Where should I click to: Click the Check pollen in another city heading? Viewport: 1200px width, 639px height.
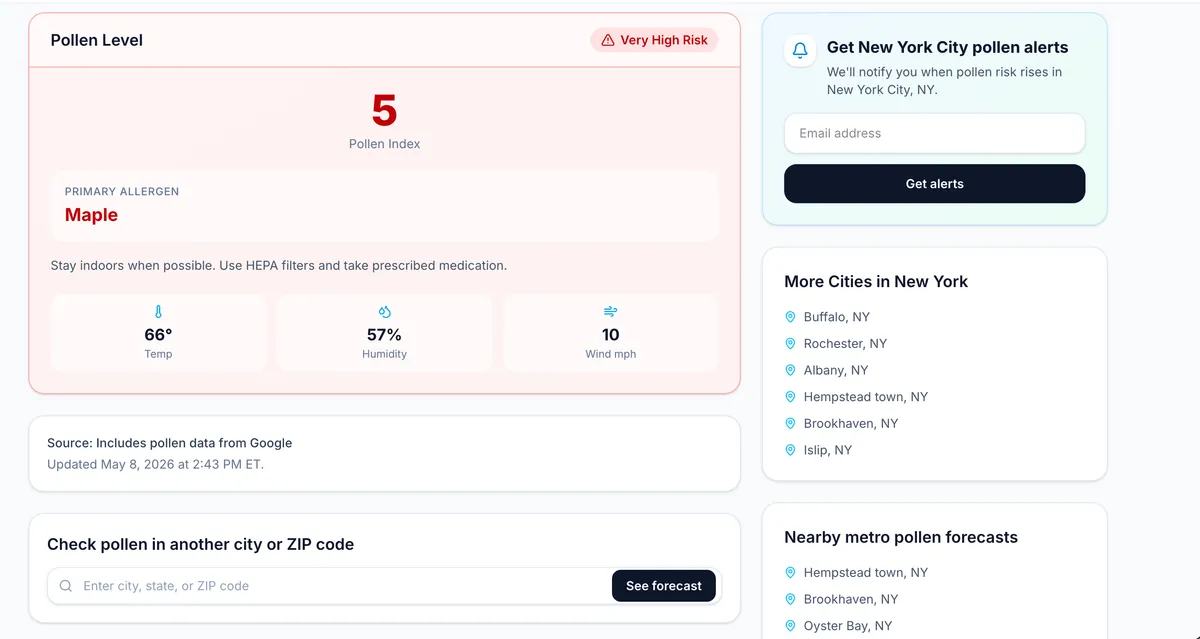tap(200, 545)
